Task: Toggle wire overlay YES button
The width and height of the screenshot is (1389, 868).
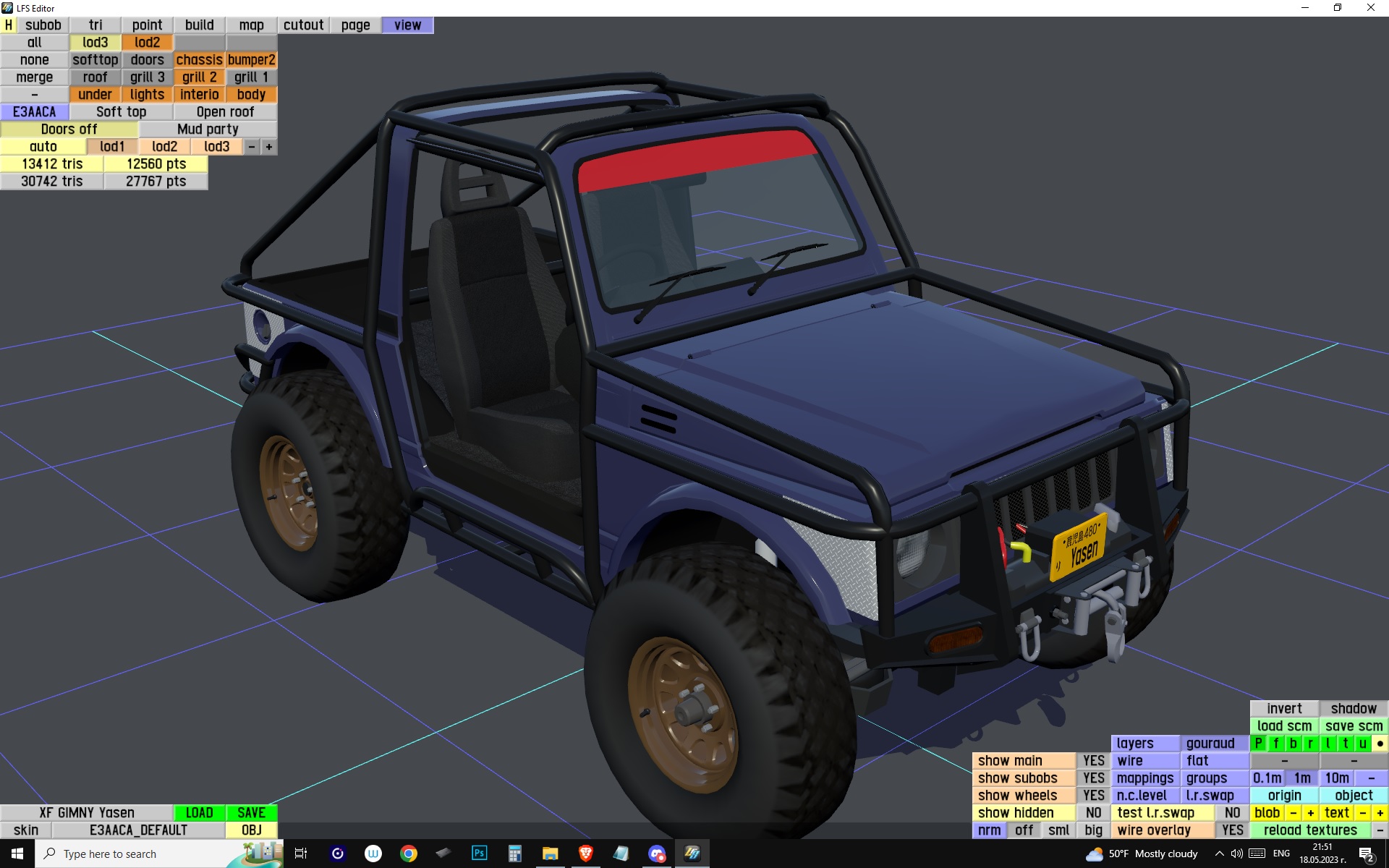Action: (x=1232, y=830)
